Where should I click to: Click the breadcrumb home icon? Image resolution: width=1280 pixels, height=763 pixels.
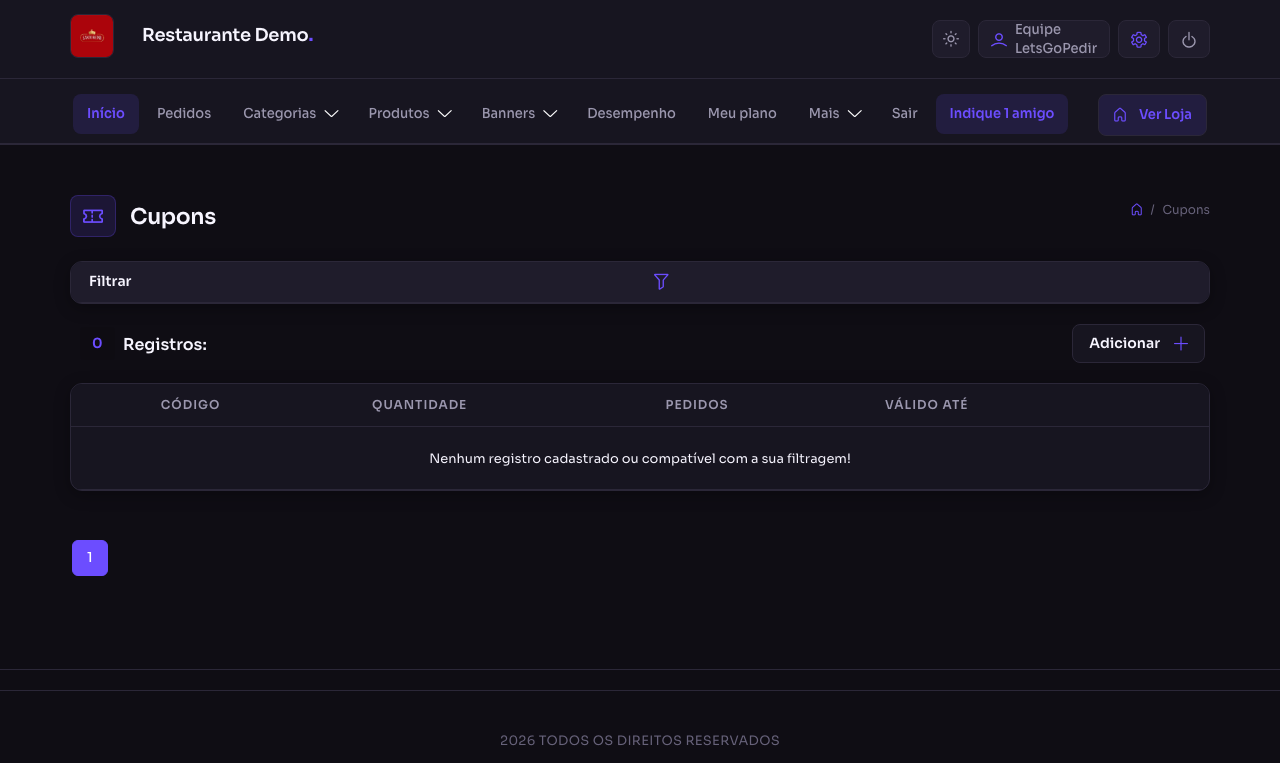pyautogui.click(x=1136, y=210)
